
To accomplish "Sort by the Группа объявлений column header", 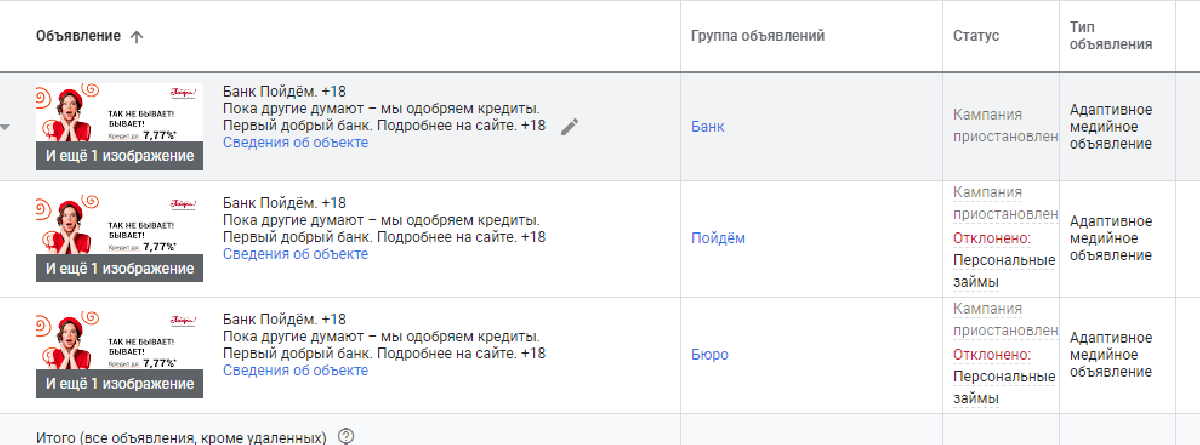I will 757,36.
